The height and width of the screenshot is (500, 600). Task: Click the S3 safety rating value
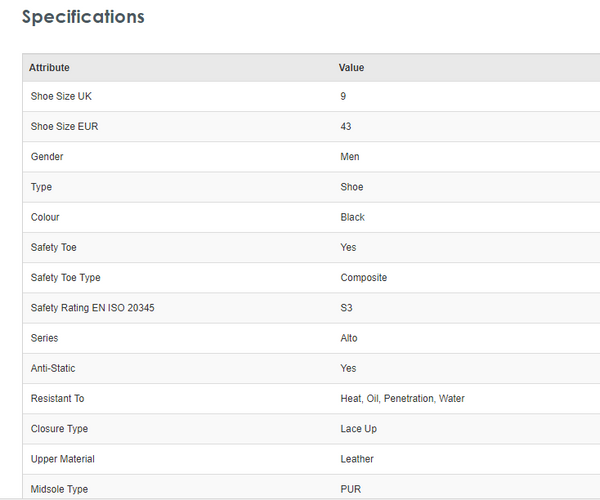pos(347,308)
